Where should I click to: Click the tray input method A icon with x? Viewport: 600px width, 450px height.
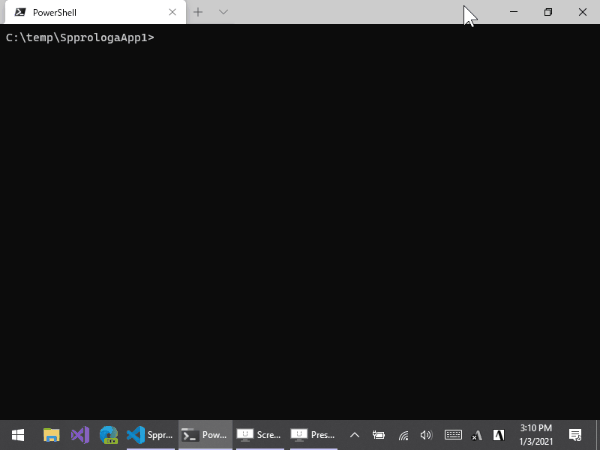point(476,435)
